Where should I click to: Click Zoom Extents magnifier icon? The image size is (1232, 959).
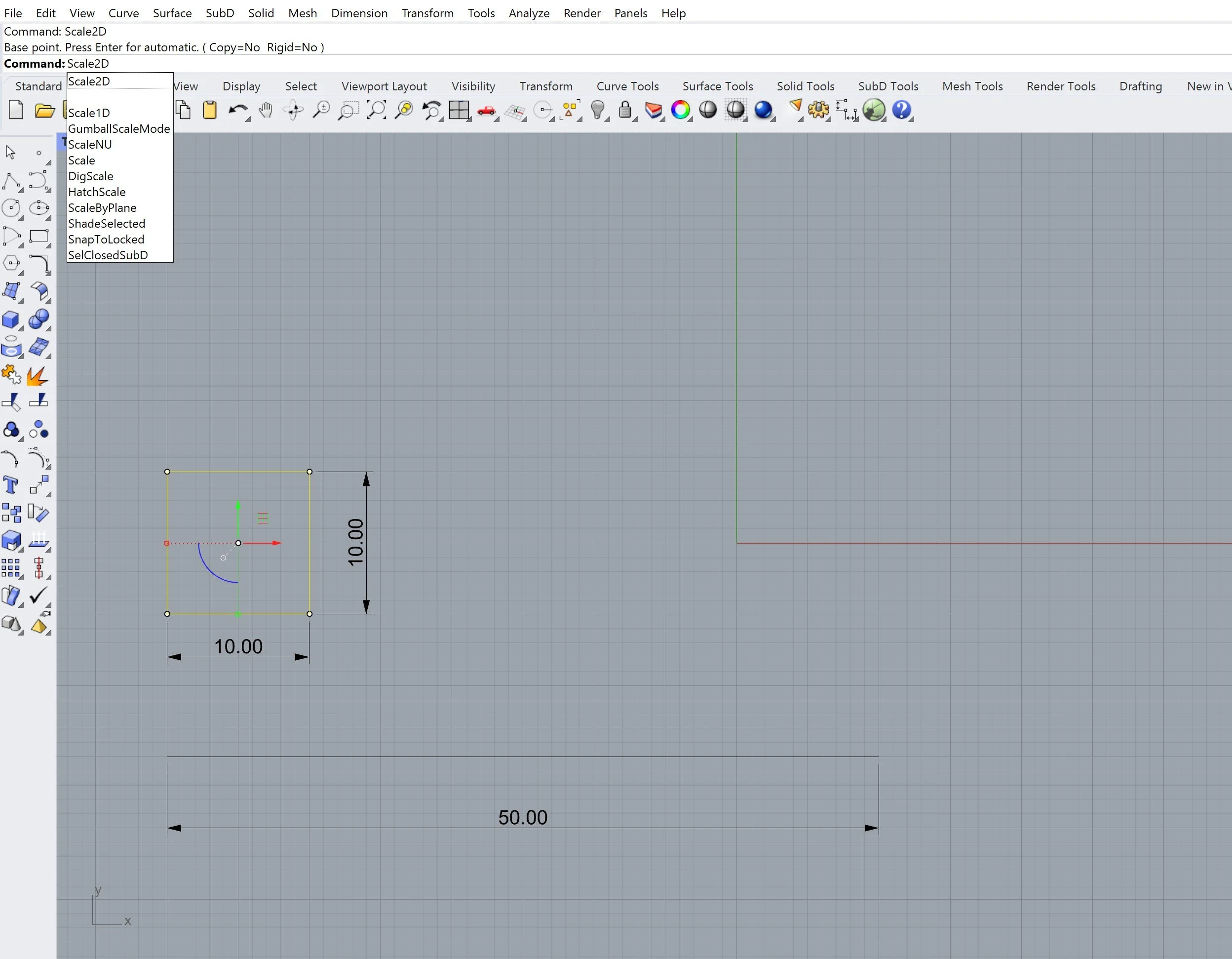tap(376, 110)
